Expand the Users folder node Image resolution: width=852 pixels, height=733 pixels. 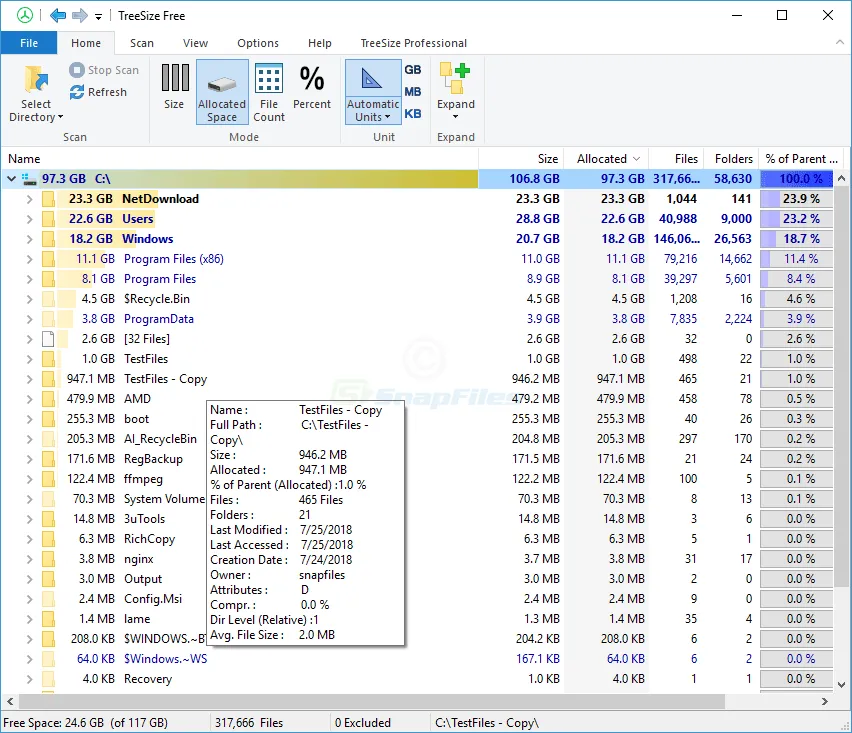(29, 219)
